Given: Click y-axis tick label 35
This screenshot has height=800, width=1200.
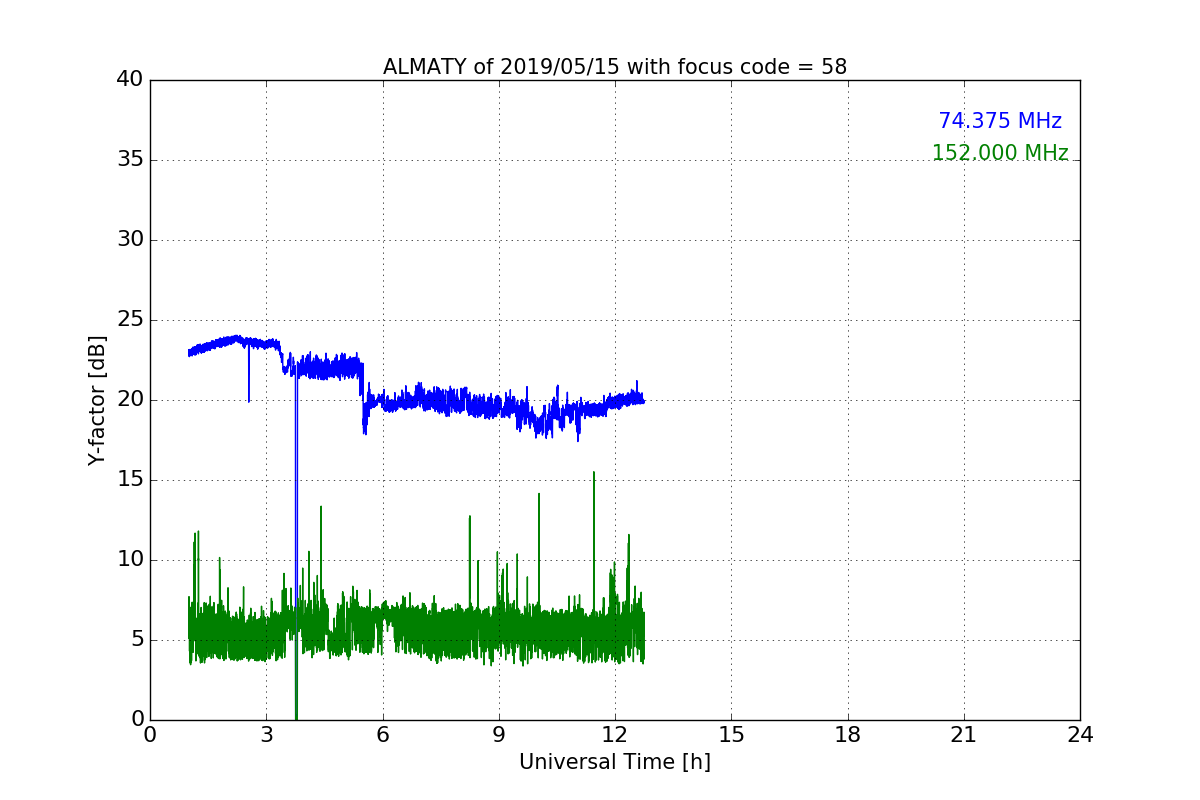Looking at the screenshot, I should tap(130, 160).
